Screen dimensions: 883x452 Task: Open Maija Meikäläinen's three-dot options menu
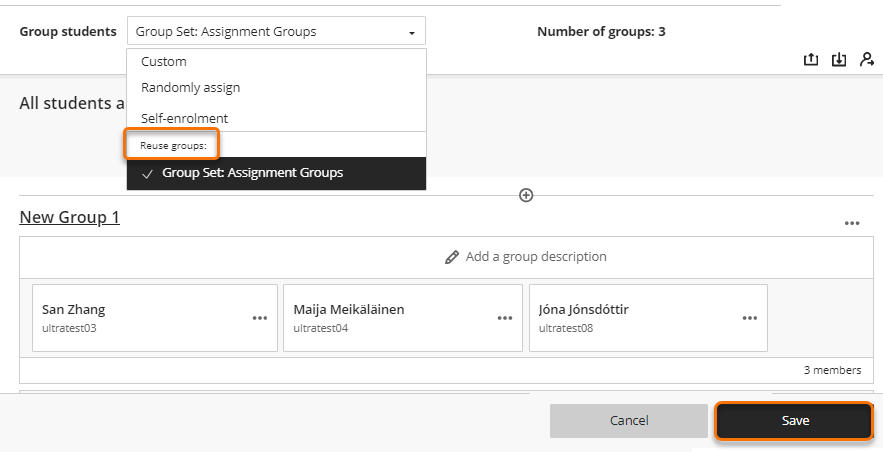(x=505, y=318)
